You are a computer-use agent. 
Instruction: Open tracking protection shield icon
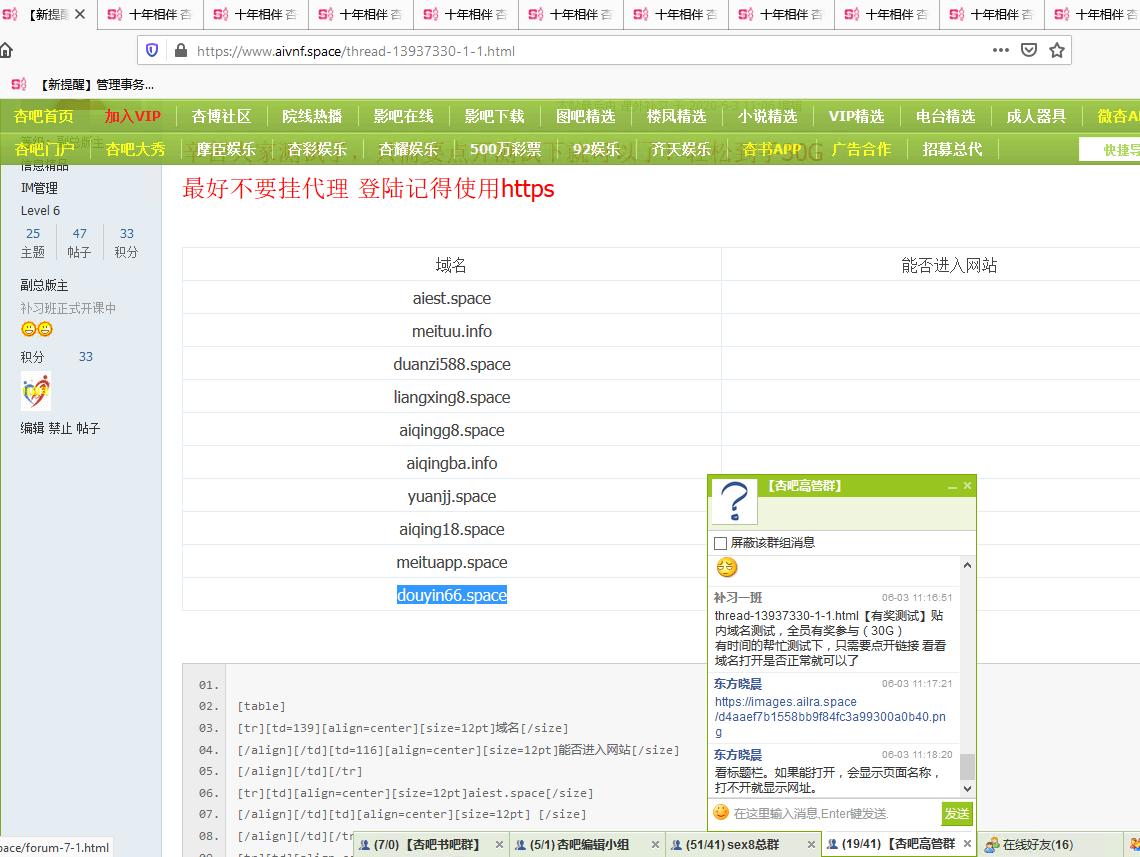click(x=152, y=50)
